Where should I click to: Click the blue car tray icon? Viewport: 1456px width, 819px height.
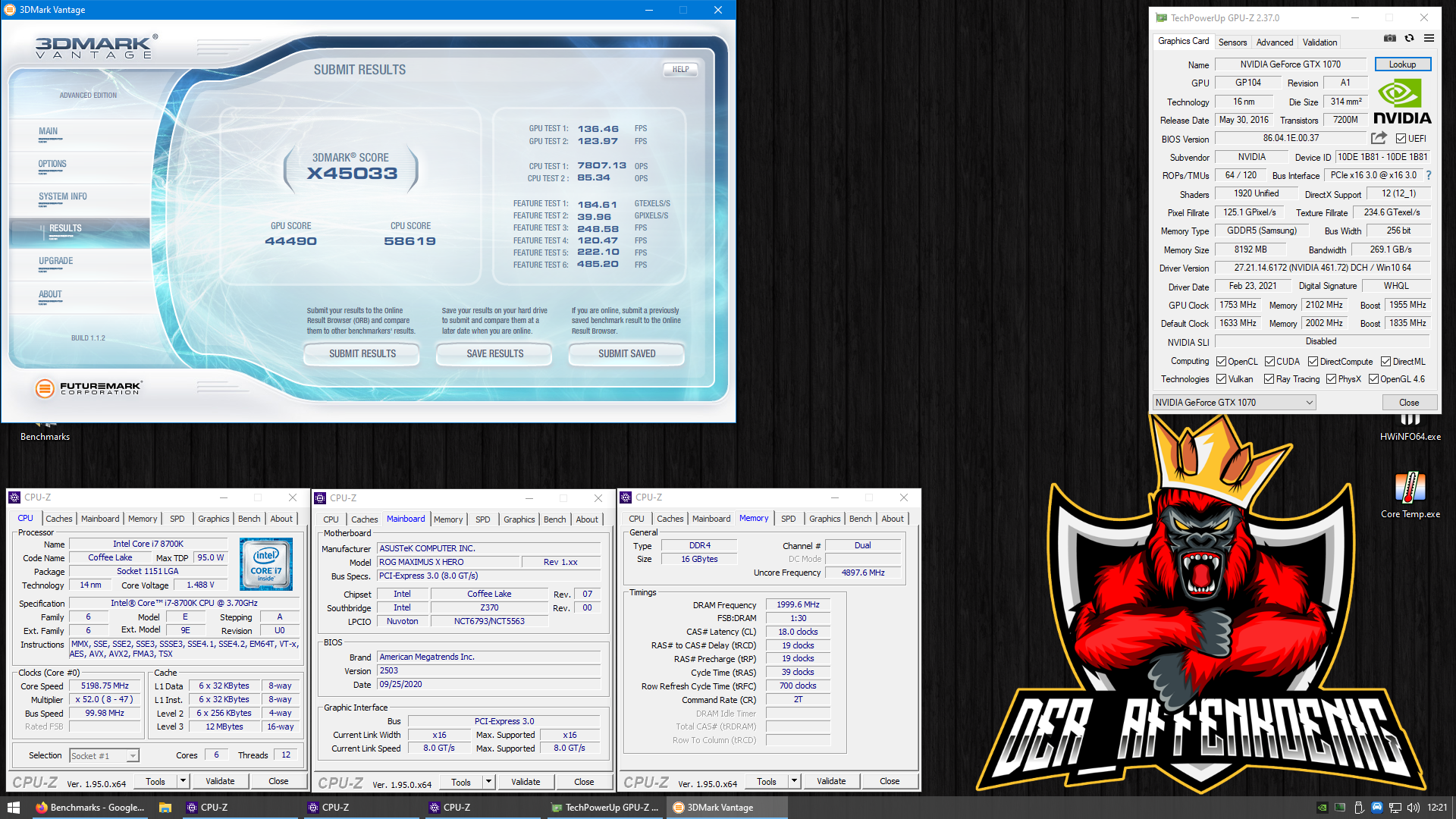click(1377, 808)
